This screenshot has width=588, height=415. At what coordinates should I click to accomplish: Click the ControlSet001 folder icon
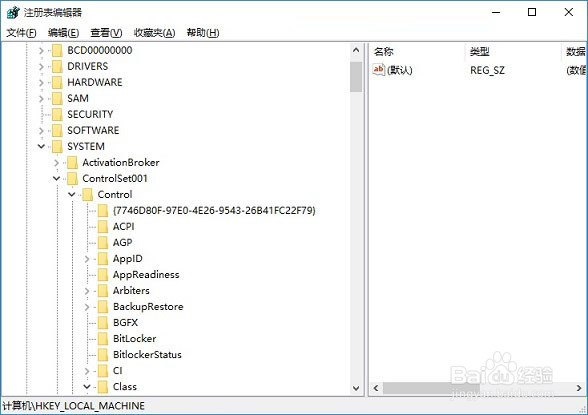coord(72,179)
